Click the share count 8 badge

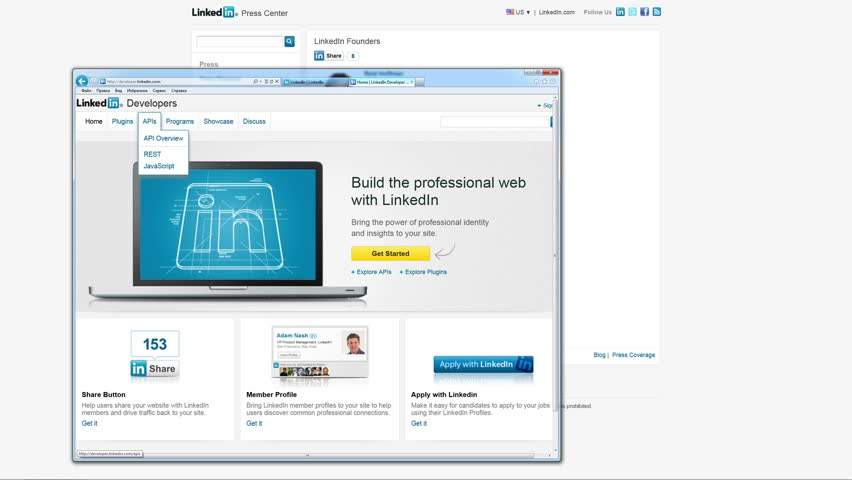(353, 55)
